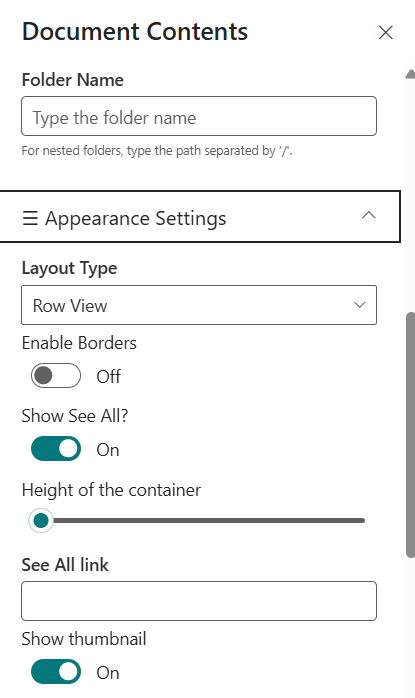Turn on the Enable Borders toggle
415x698 pixels.
click(x=56, y=376)
